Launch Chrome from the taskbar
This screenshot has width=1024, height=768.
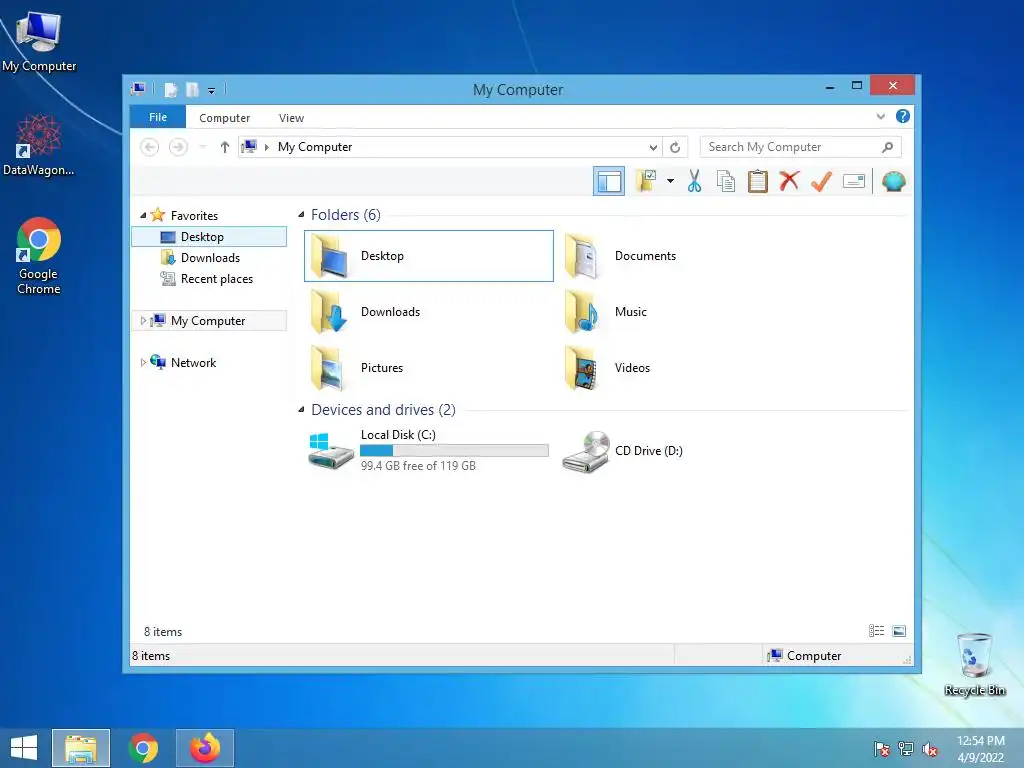point(143,748)
